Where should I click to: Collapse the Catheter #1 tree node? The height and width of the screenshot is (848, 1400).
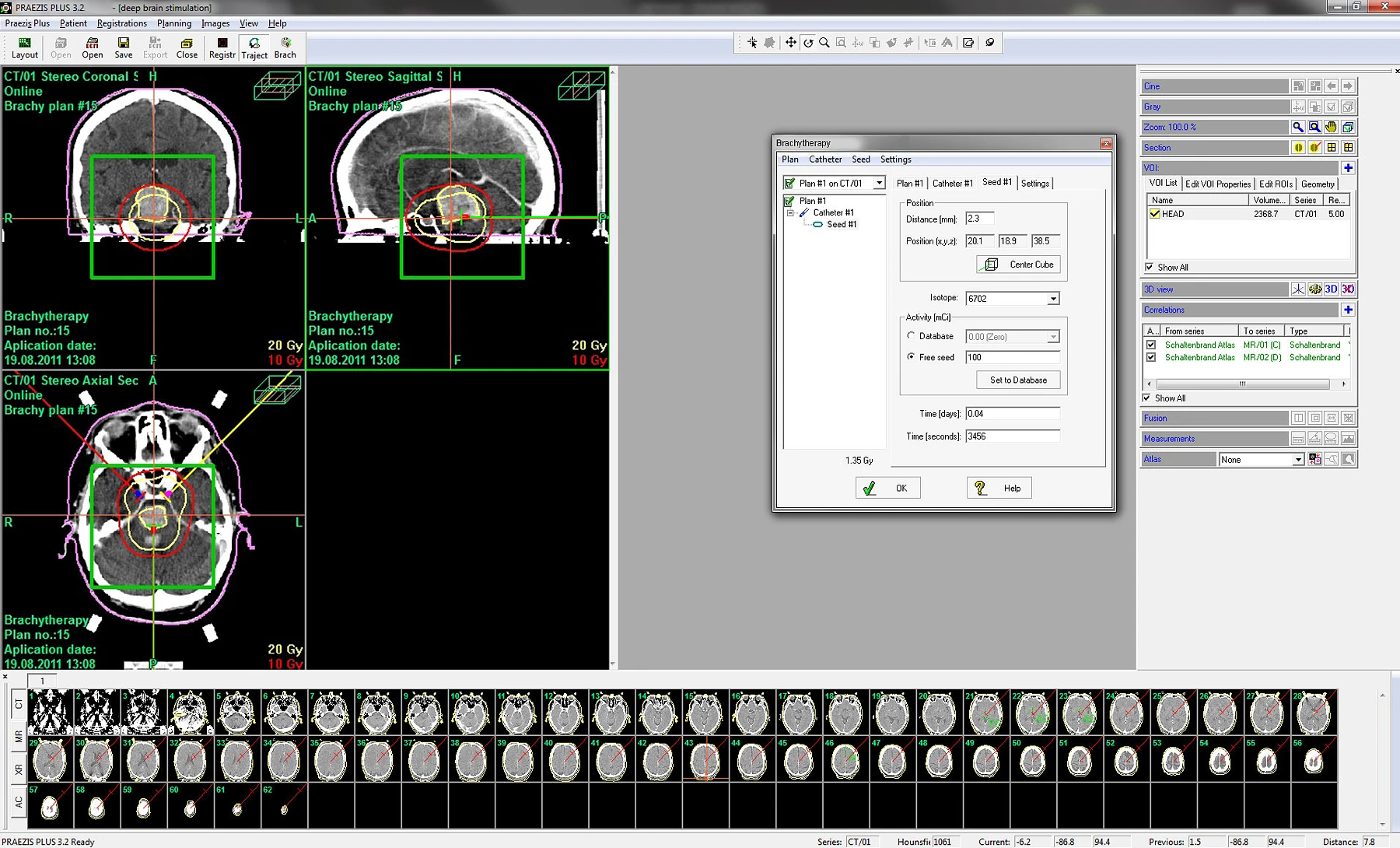click(790, 212)
